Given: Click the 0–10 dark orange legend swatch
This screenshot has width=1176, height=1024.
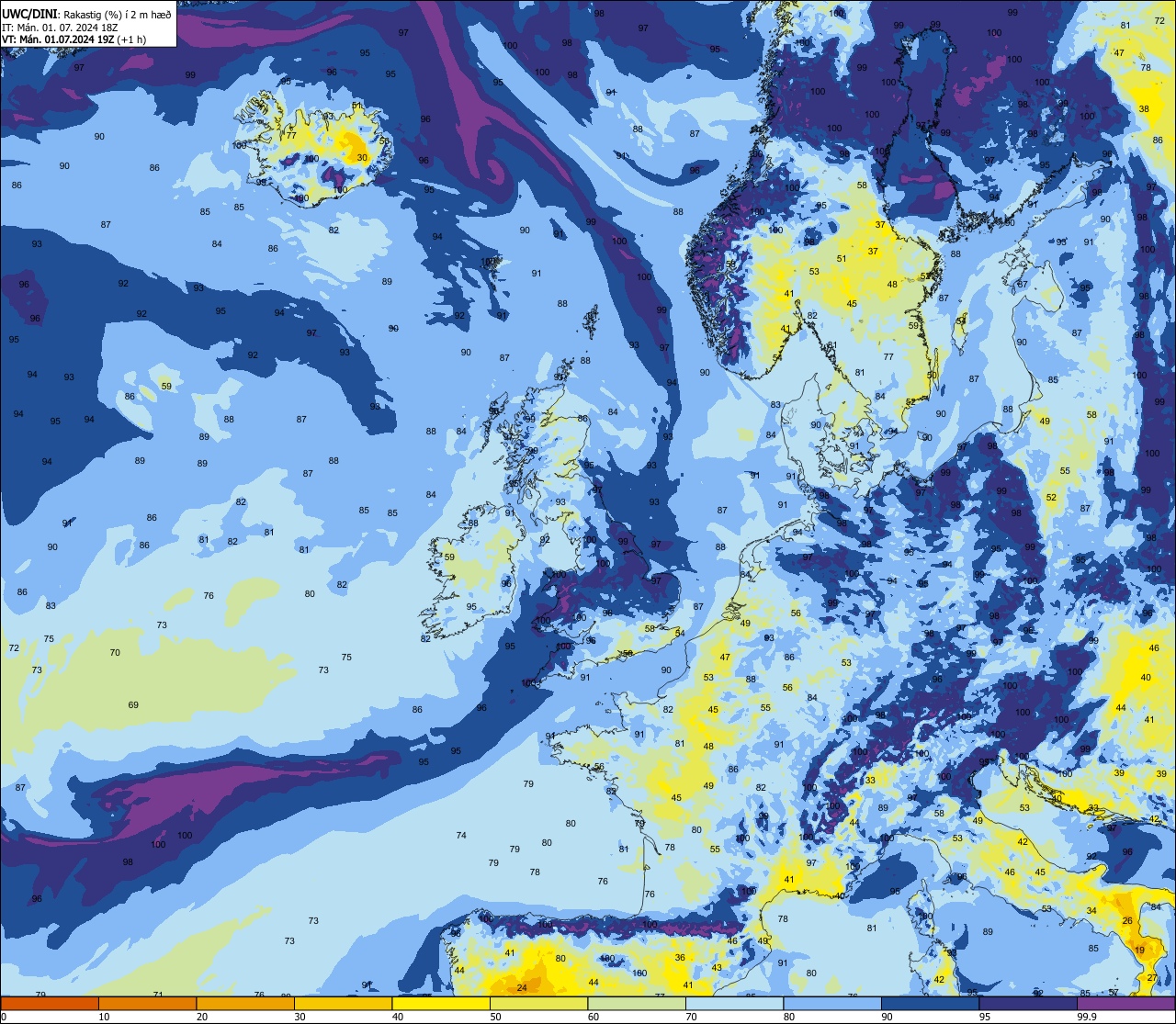Looking at the screenshot, I should tap(50, 1004).
